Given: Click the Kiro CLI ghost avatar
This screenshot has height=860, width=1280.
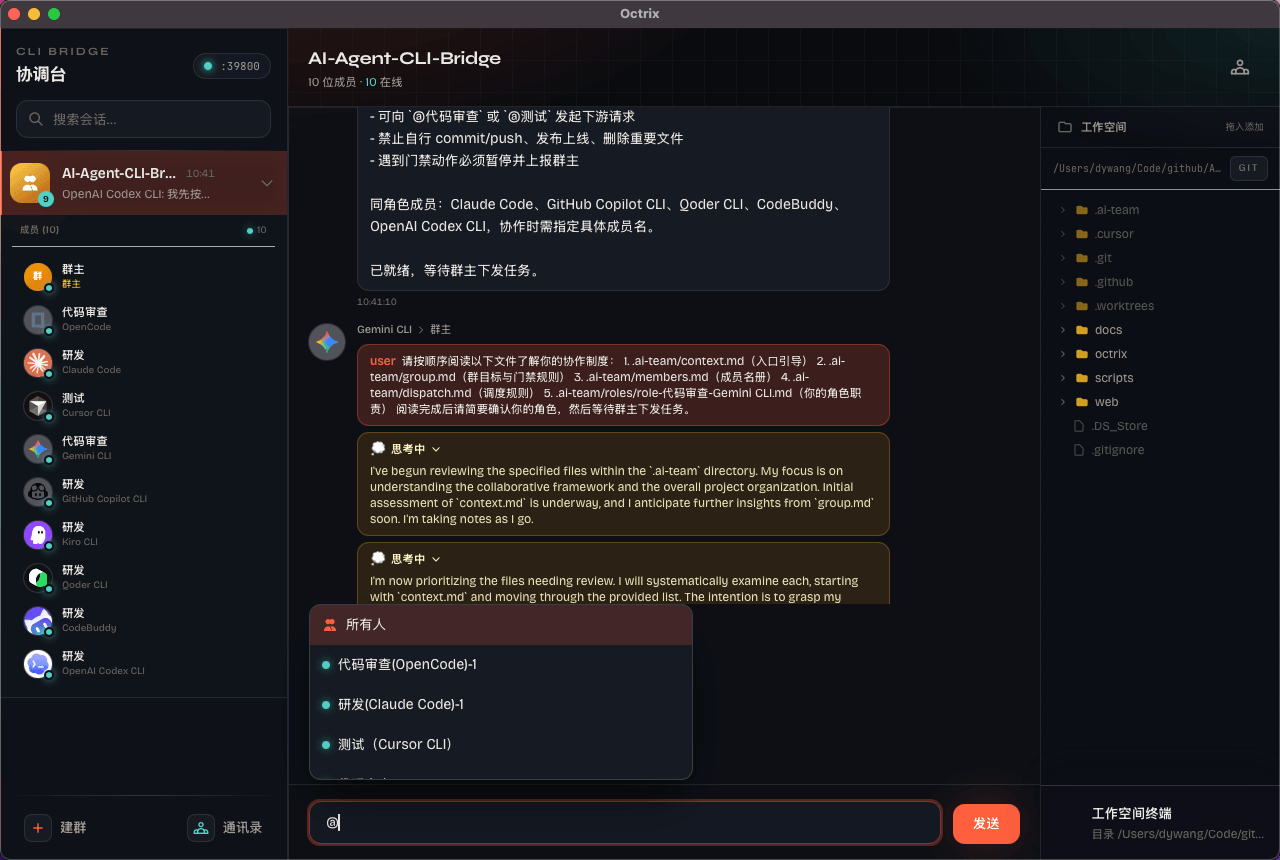Looking at the screenshot, I should (38, 534).
